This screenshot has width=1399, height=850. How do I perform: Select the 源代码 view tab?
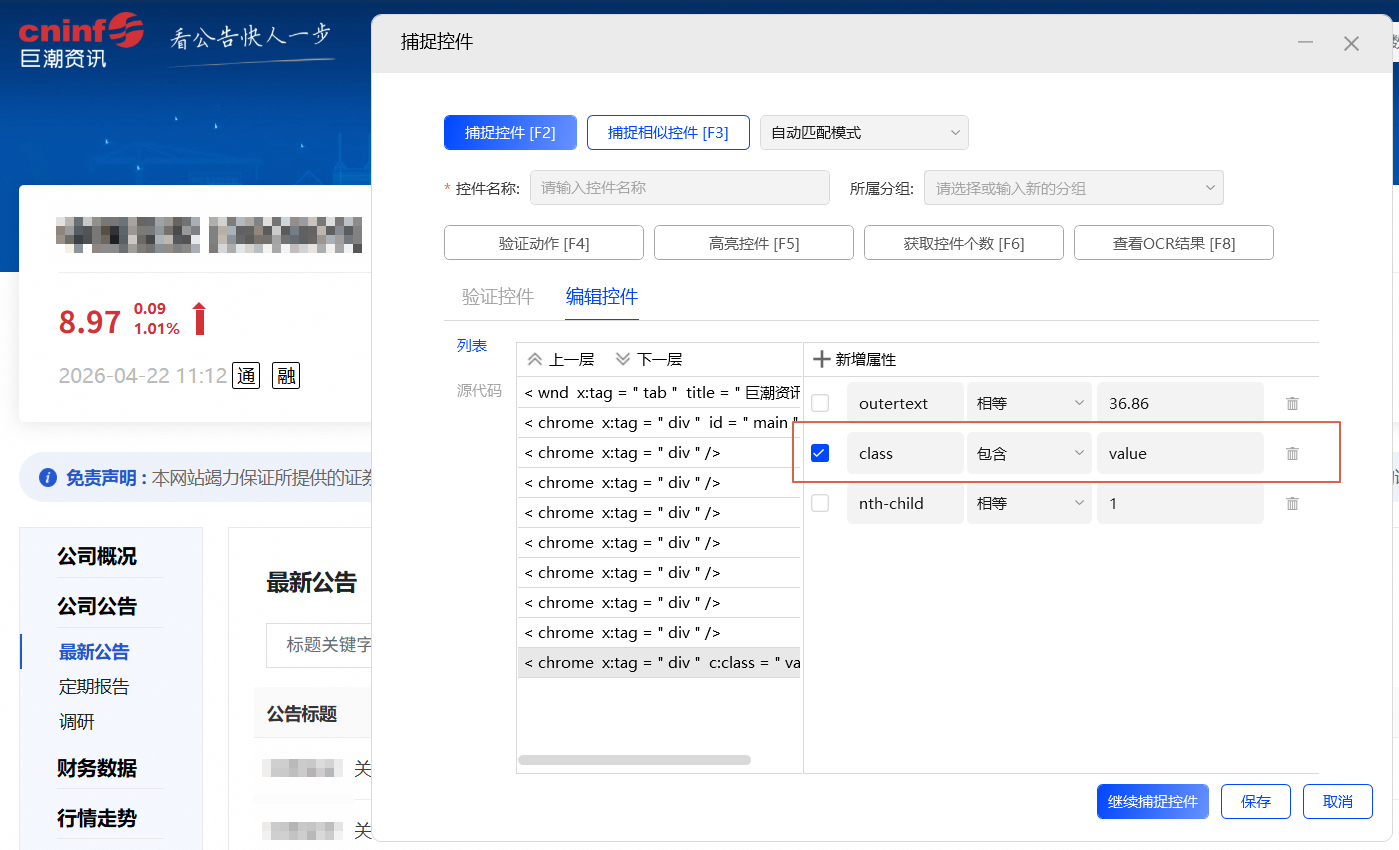[479, 391]
